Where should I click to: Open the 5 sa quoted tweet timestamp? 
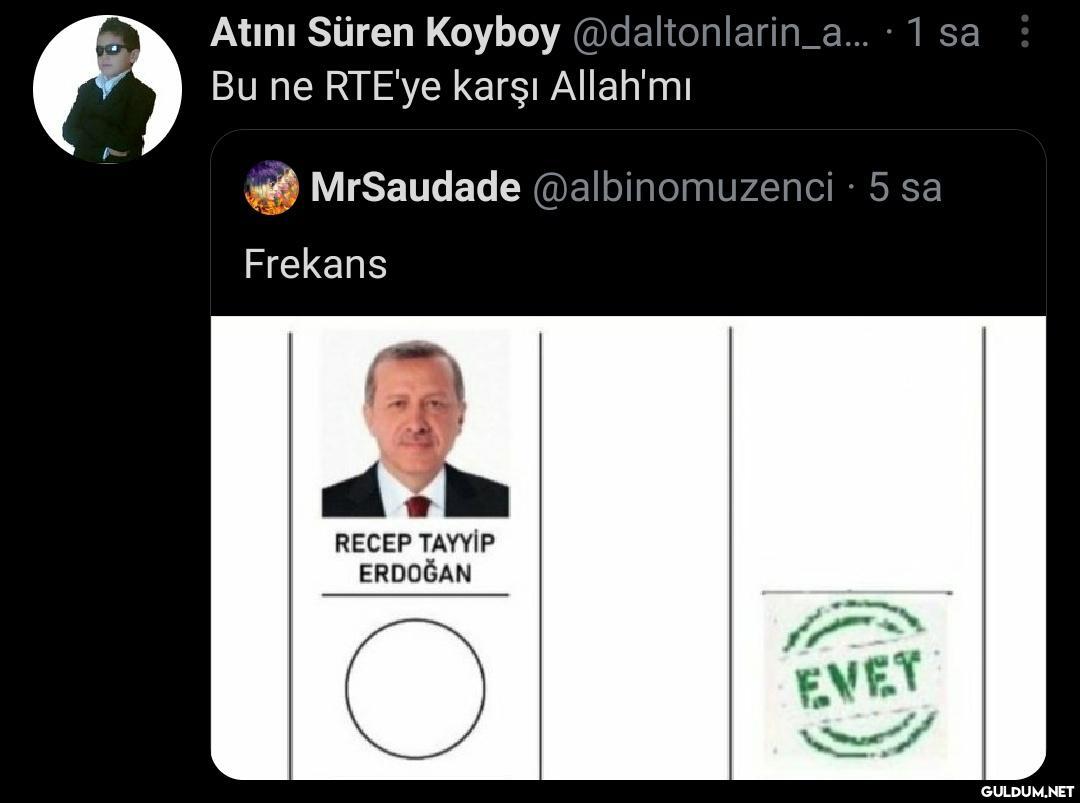coord(905,187)
